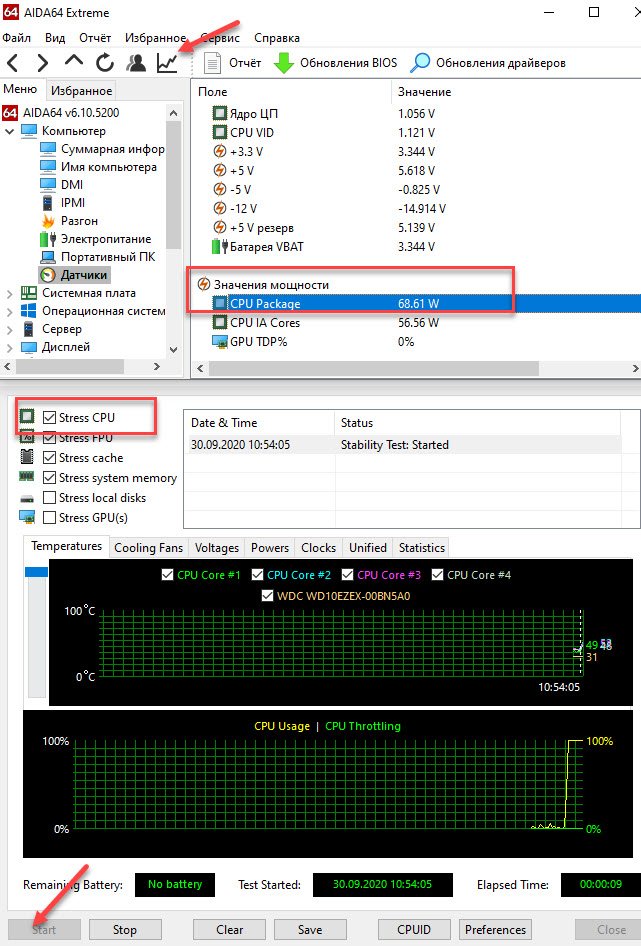This screenshot has width=641, height=946.
Task: Expand the Системная плата tree node
Action: (9, 294)
